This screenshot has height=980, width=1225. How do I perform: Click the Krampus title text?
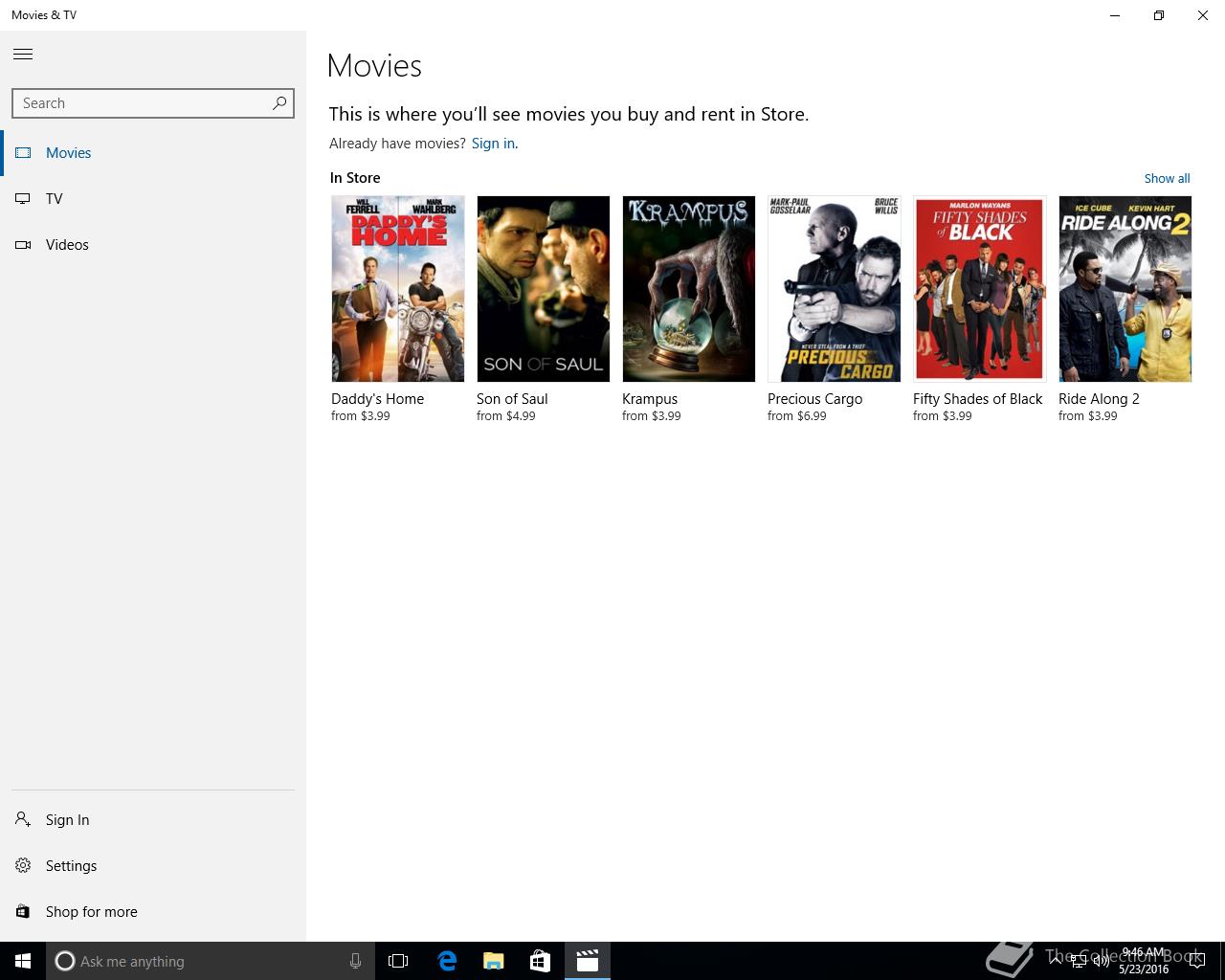click(x=650, y=399)
